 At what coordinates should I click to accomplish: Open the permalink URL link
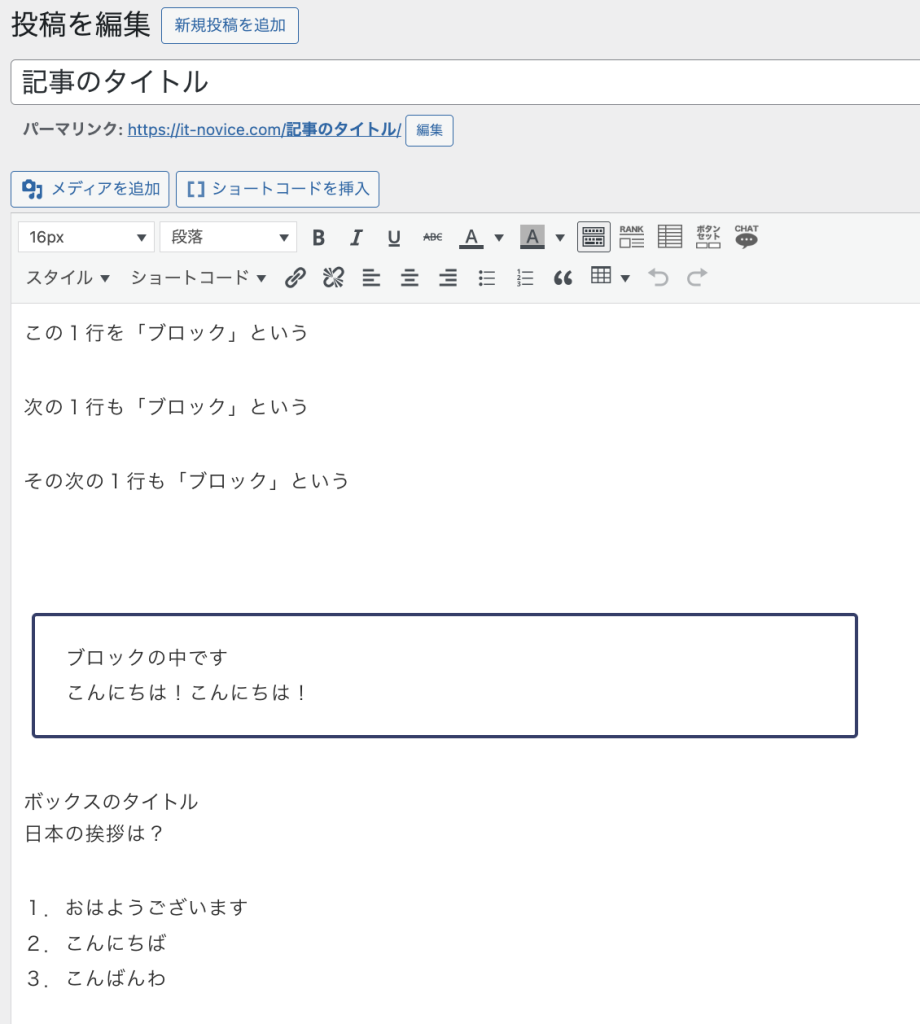coord(262,130)
